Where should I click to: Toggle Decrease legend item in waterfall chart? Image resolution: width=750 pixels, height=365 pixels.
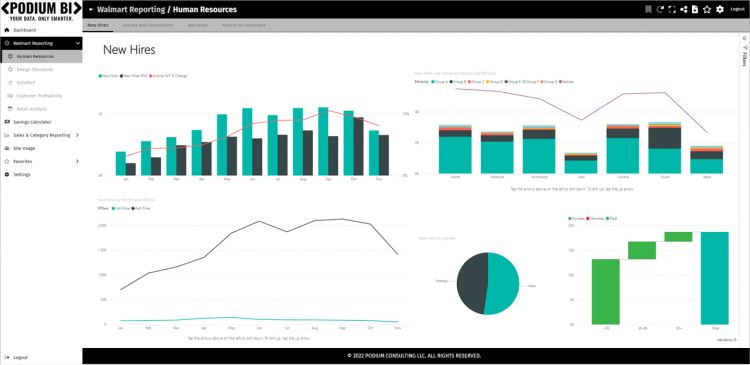pos(596,218)
